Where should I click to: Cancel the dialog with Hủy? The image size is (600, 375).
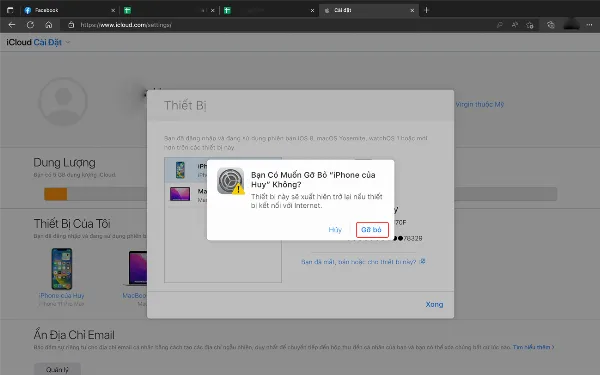(335, 230)
